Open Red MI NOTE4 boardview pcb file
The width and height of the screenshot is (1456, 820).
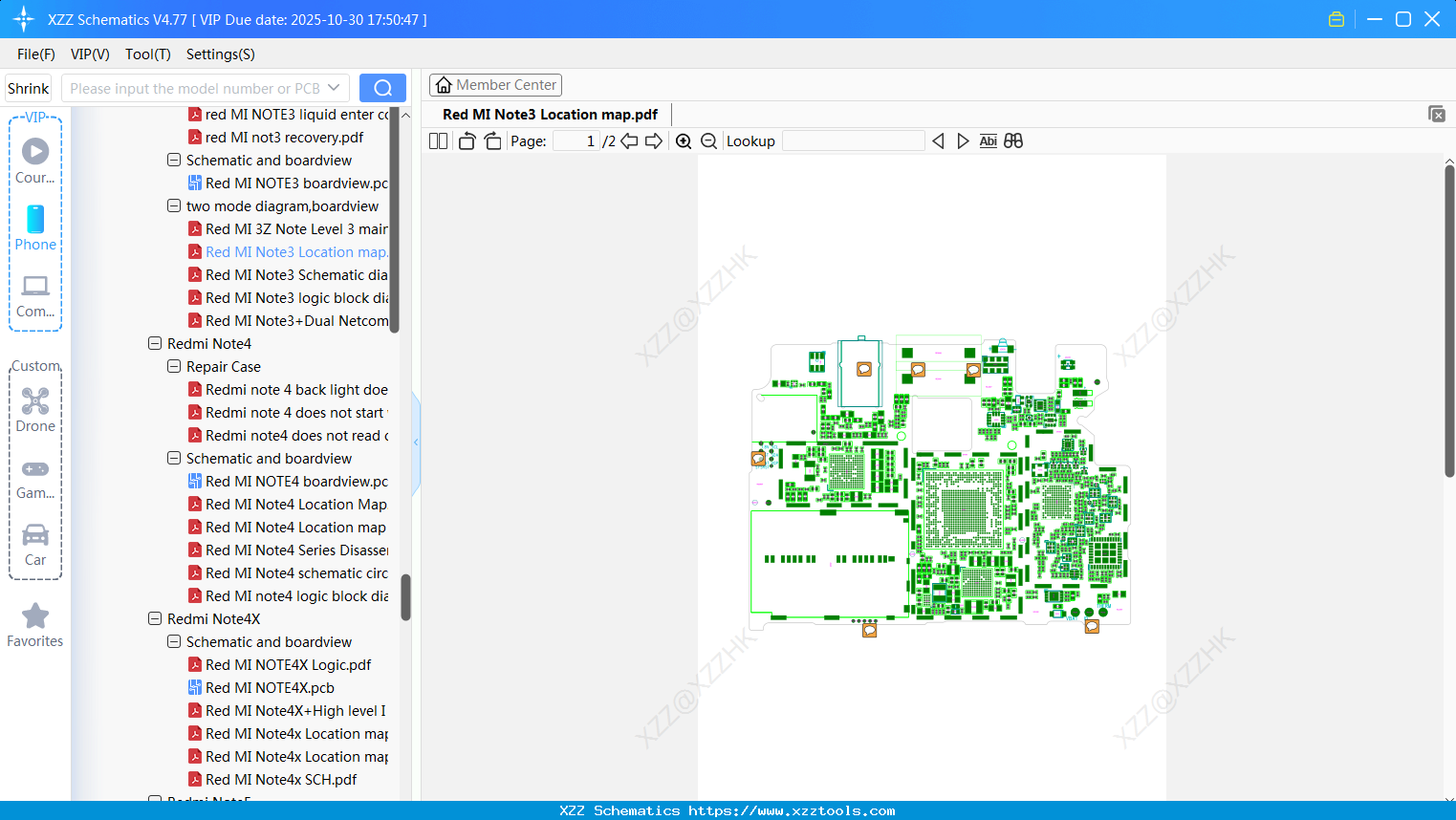point(288,482)
